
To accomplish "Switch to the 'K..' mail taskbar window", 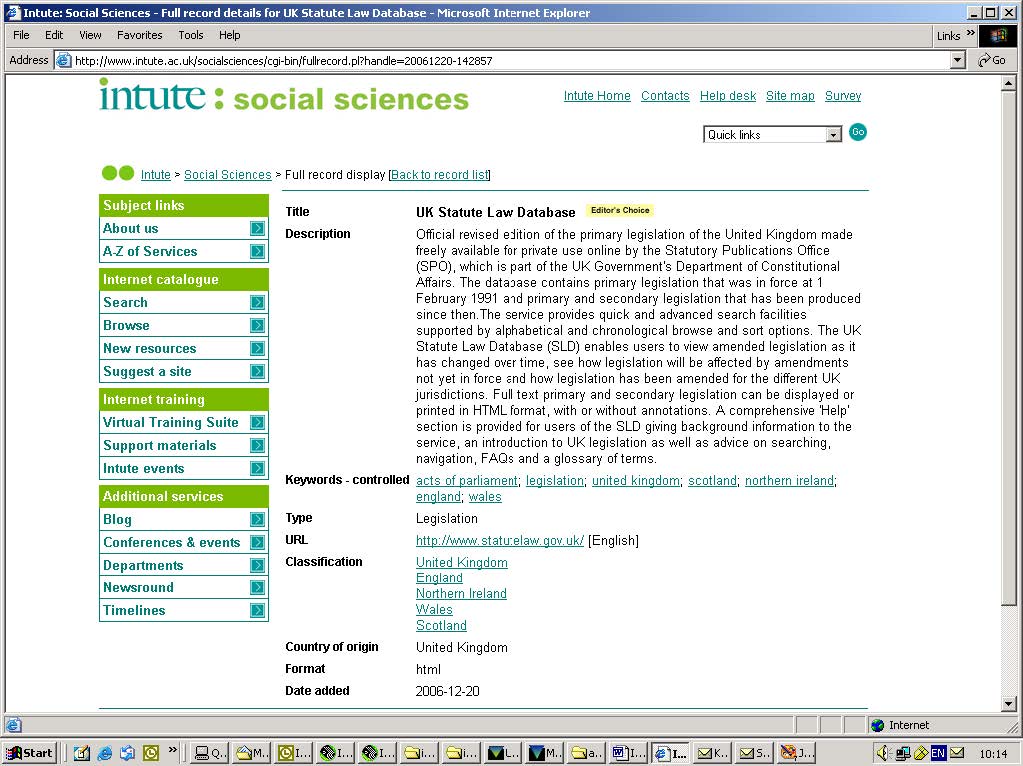I will pyautogui.click(x=712, y=753).
